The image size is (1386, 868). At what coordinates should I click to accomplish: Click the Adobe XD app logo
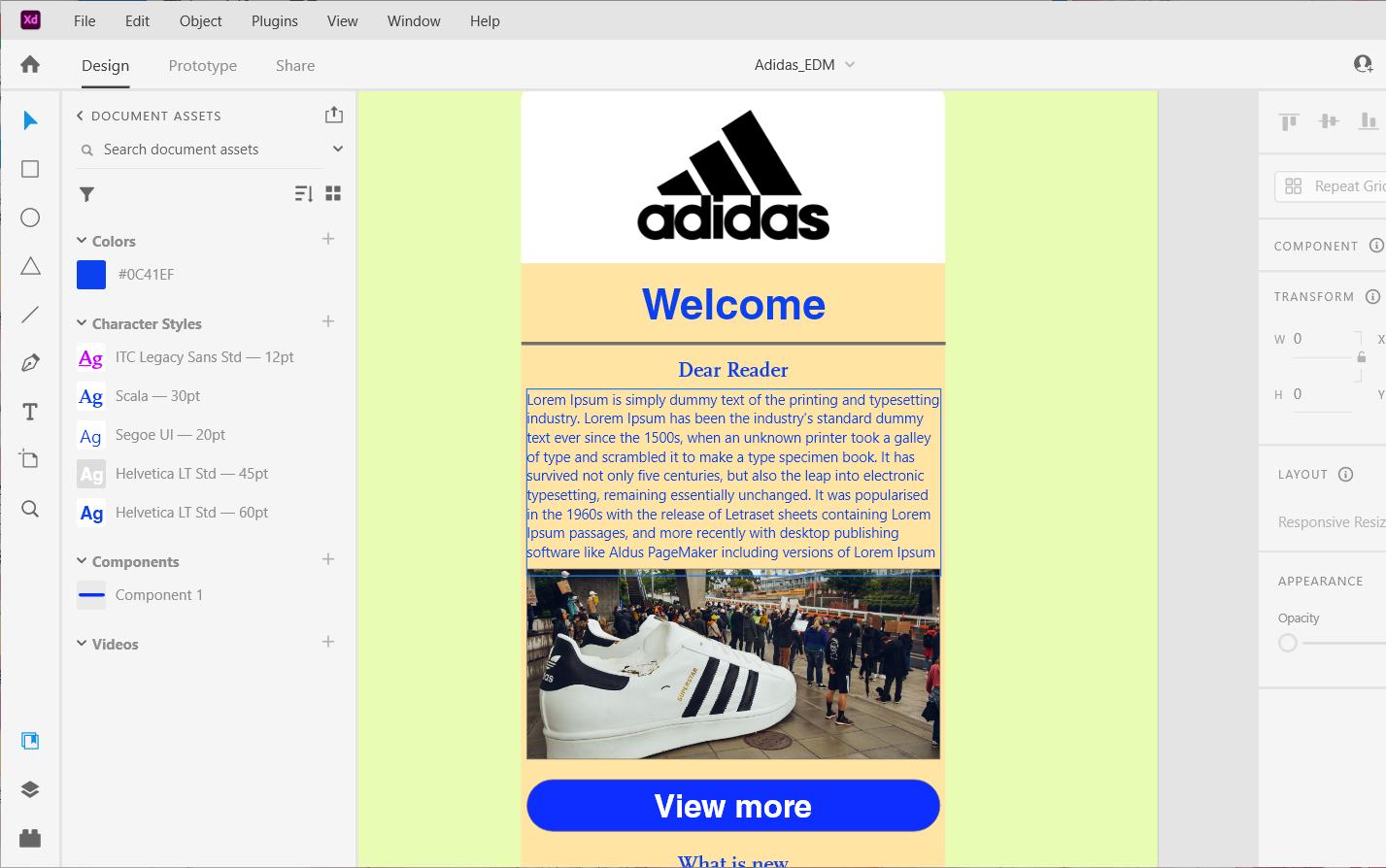[30, 19]
